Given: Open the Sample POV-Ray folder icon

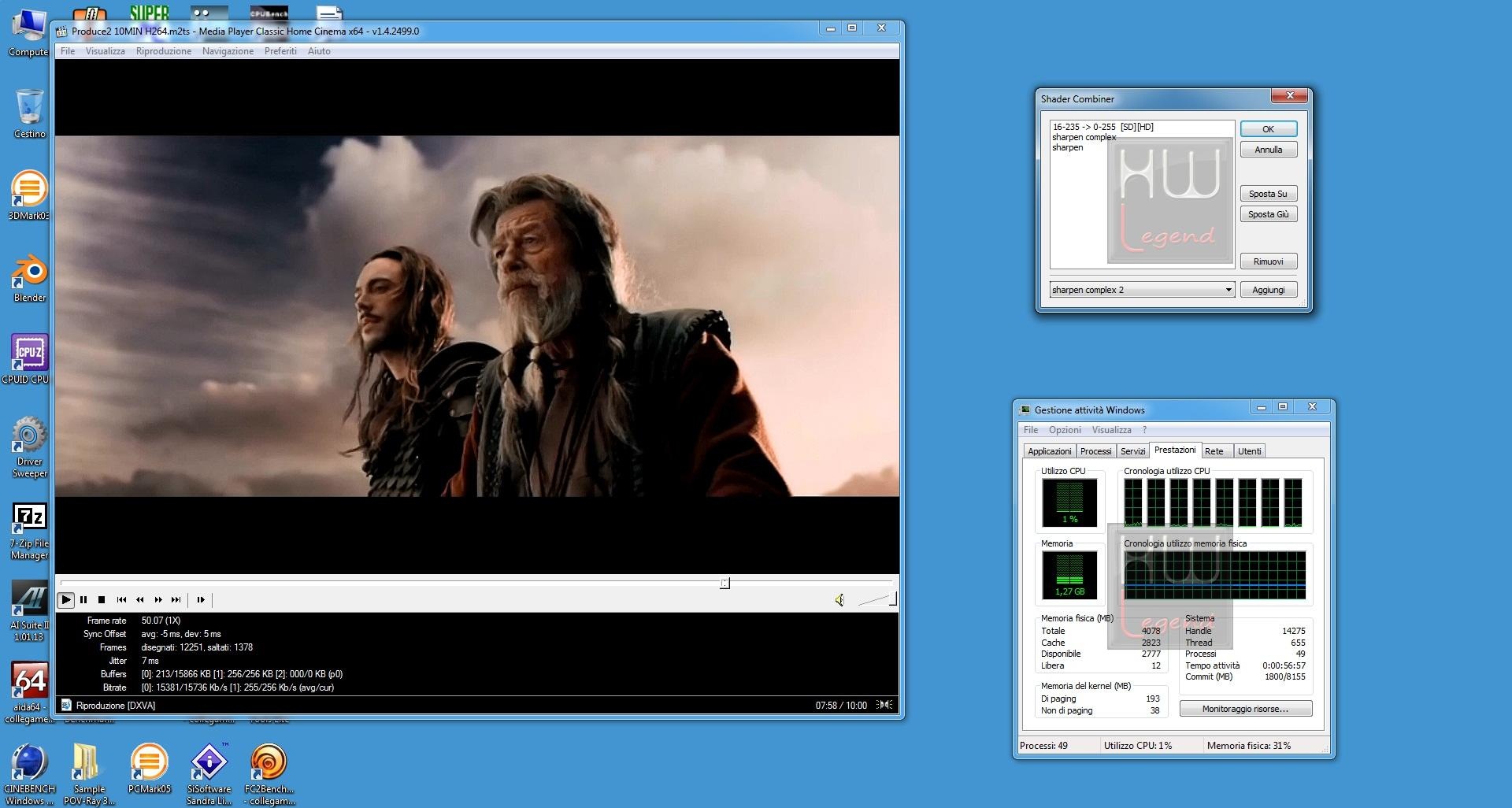Looking at the screenshot, I should [89, 774].
